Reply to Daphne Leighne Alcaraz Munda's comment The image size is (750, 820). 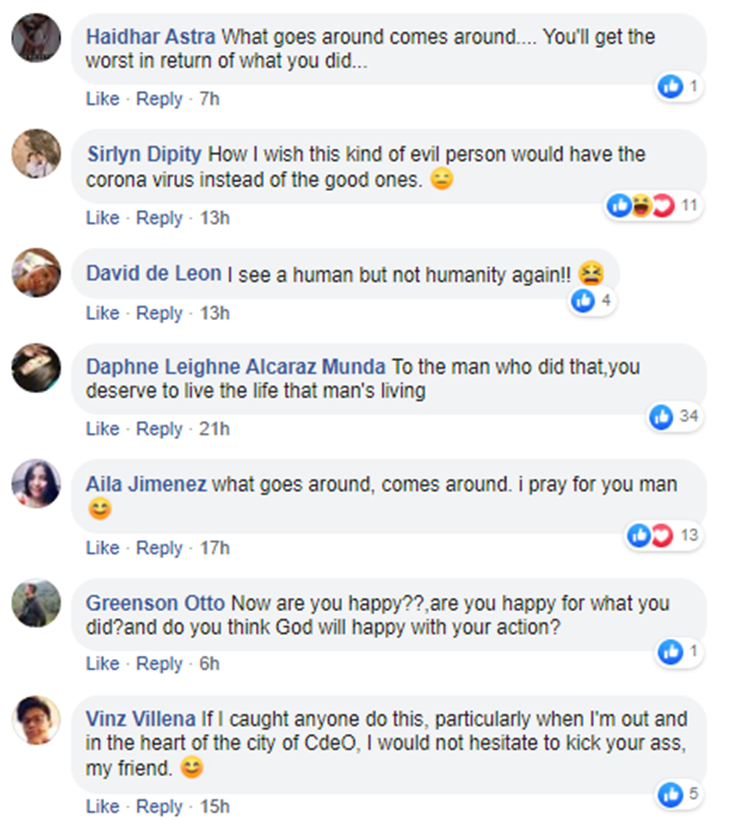pos(160,429)
